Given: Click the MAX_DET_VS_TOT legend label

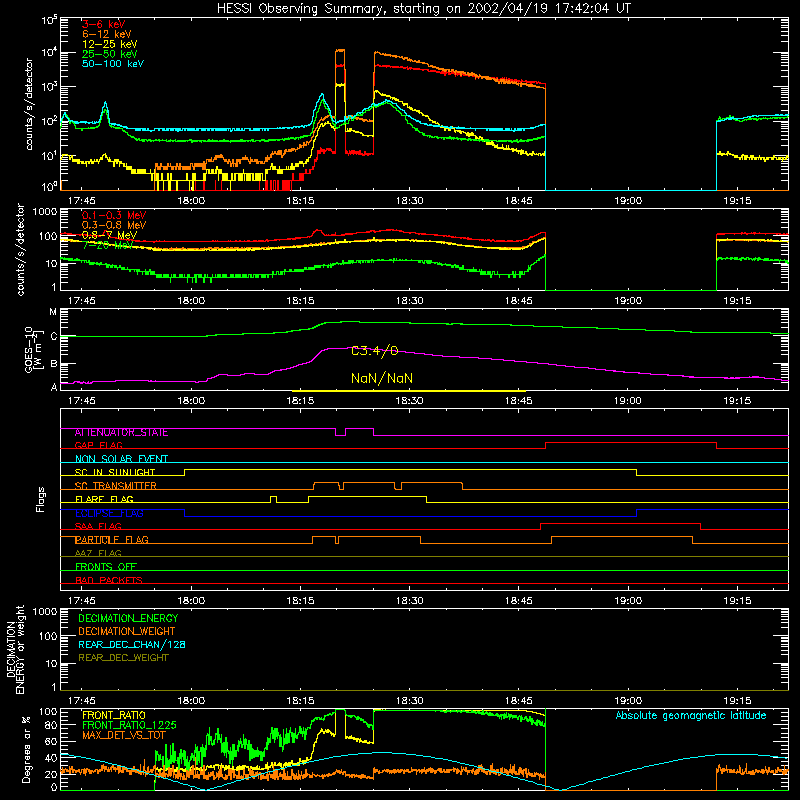Looking at the screenshot, I should point(124,735).
